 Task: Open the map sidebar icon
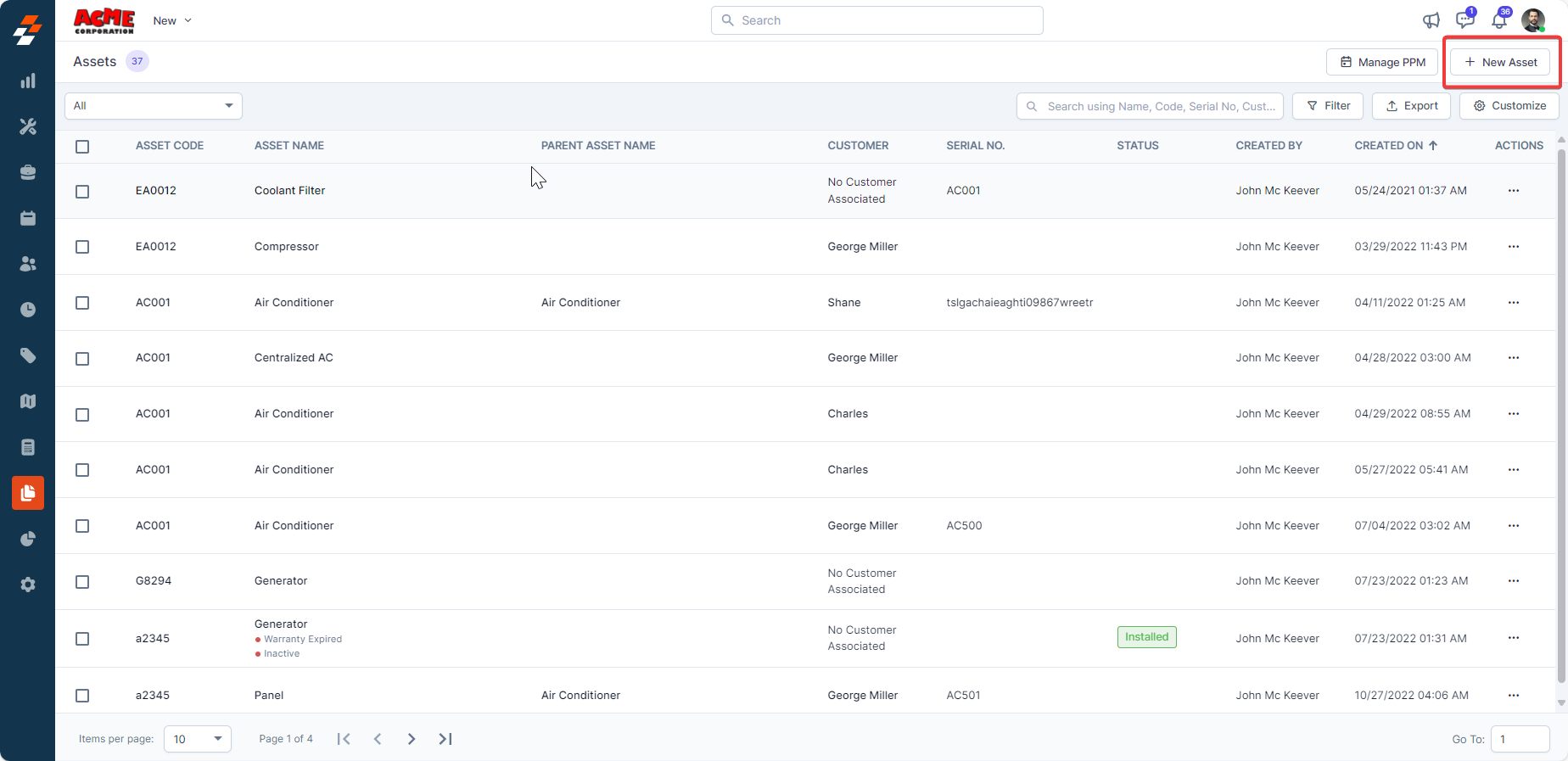pos(28,401)
